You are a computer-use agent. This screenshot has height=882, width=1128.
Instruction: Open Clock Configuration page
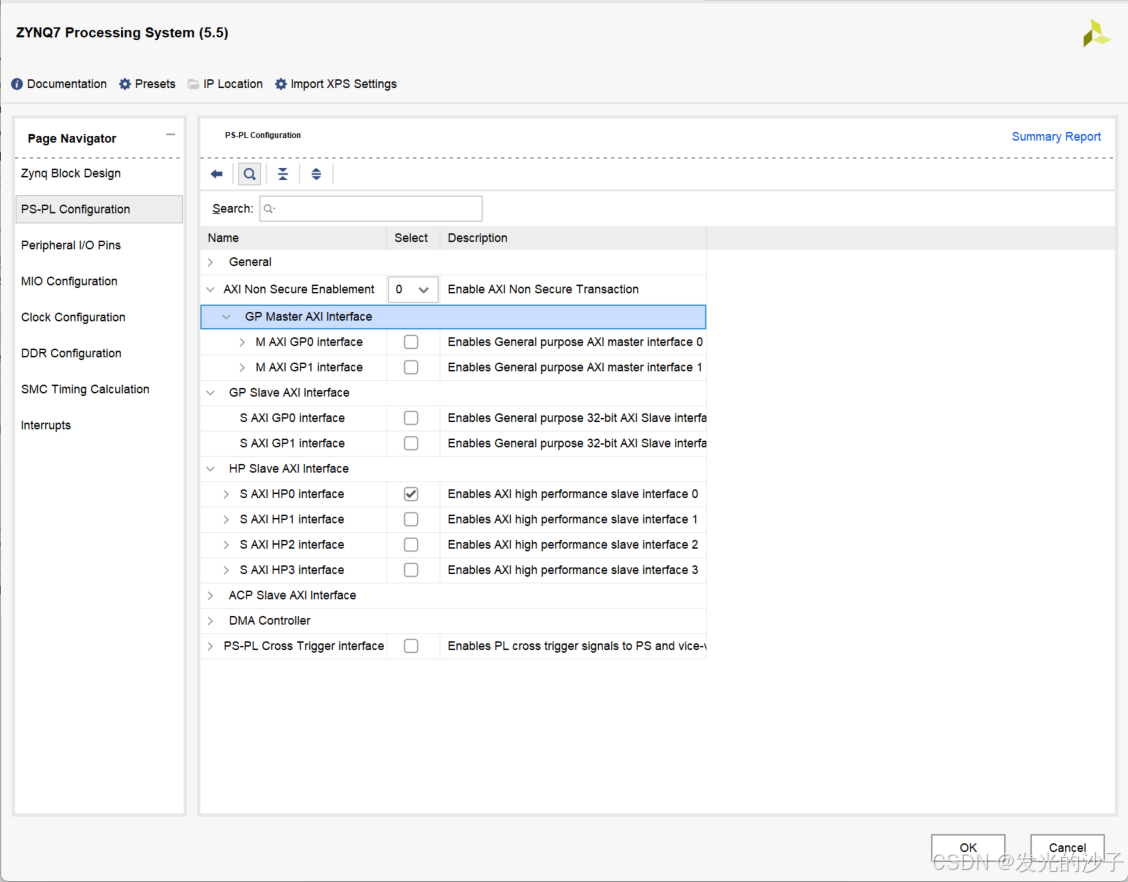99,317
